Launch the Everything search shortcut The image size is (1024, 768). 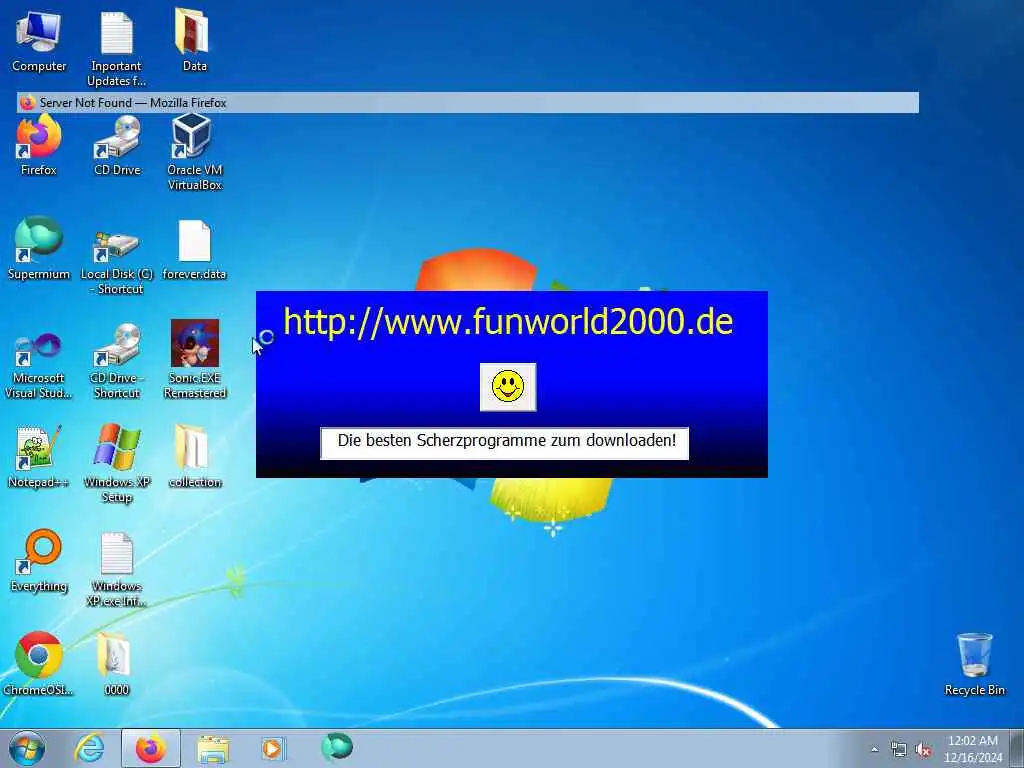[x=39, y=562]
